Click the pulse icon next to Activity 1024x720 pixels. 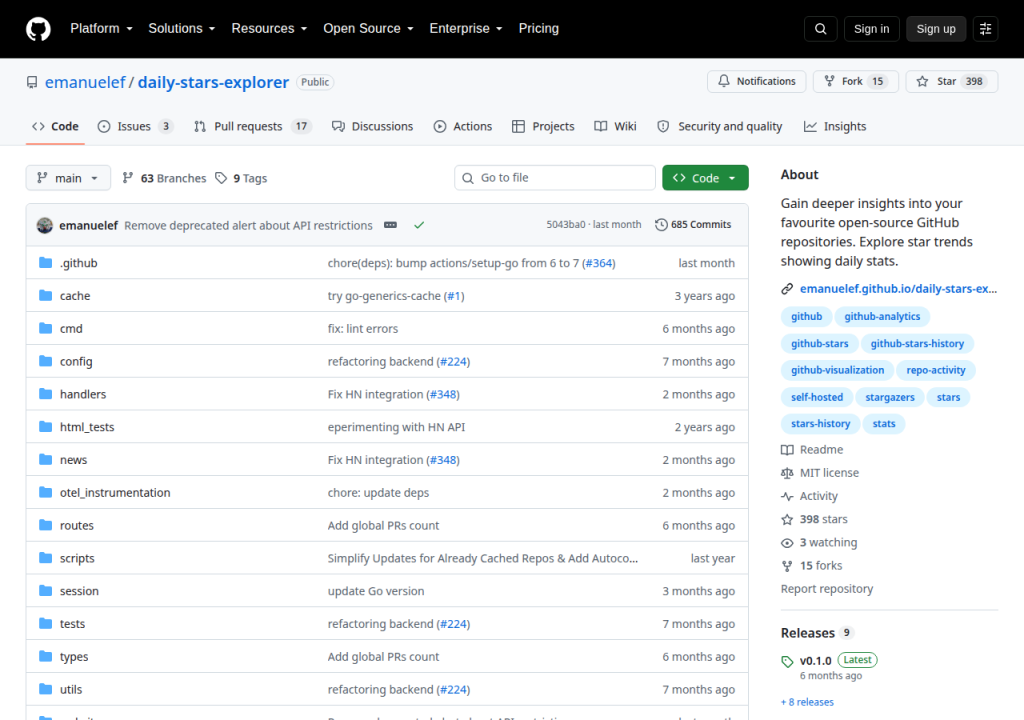pyautogui.click(x=787, y=497)
